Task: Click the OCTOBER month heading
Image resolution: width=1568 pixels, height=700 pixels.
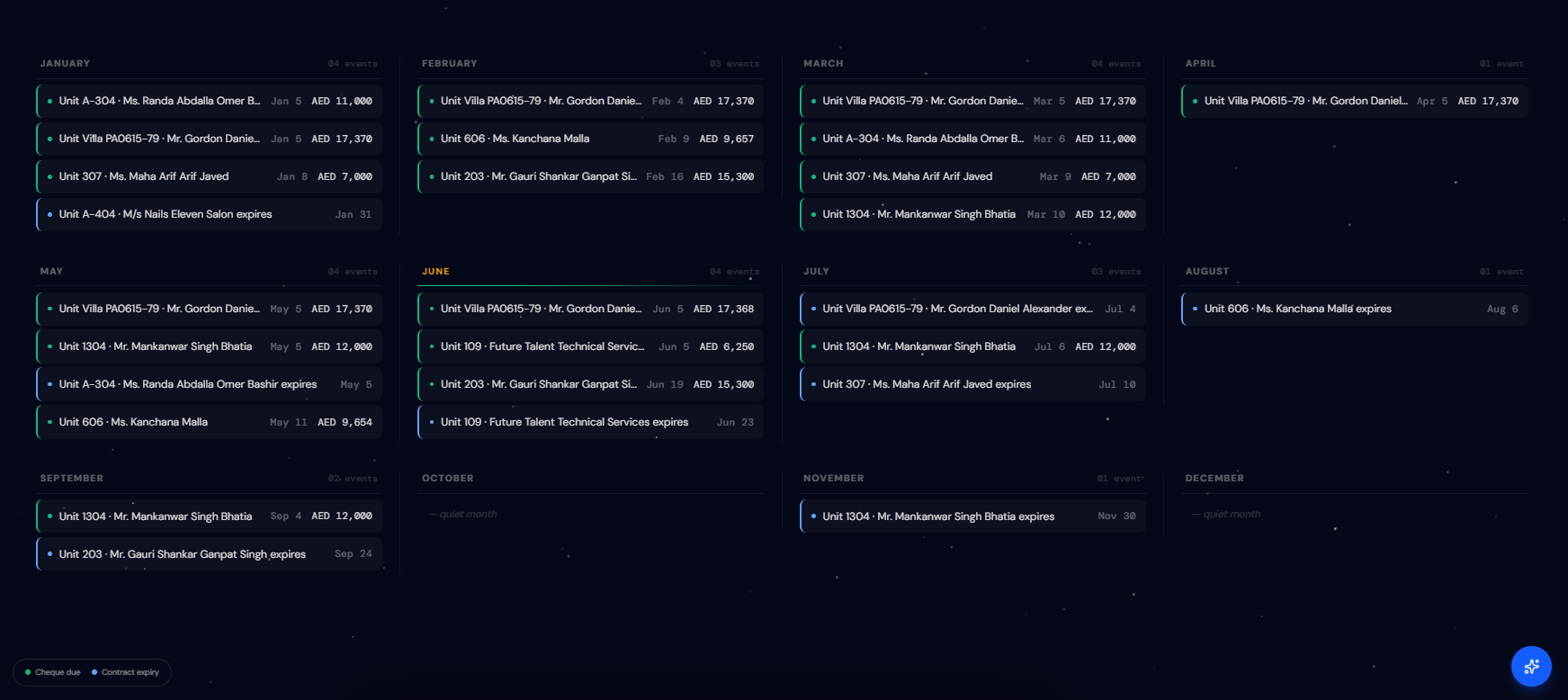Action: [x=448, y=479]
